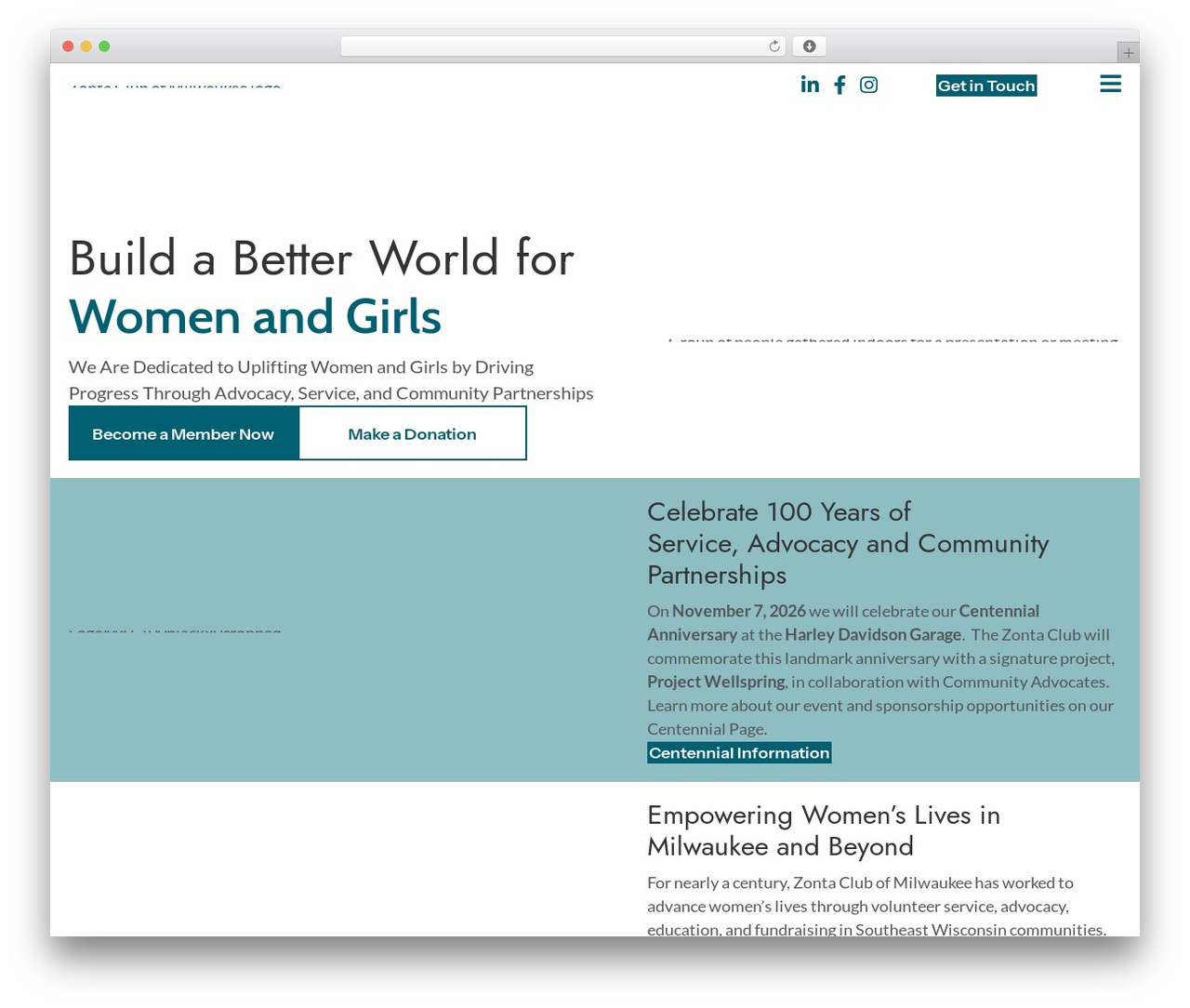Screen dimensions: 1190x1008
Task: Click Become a Member Now
Action: tap(183, 433)
